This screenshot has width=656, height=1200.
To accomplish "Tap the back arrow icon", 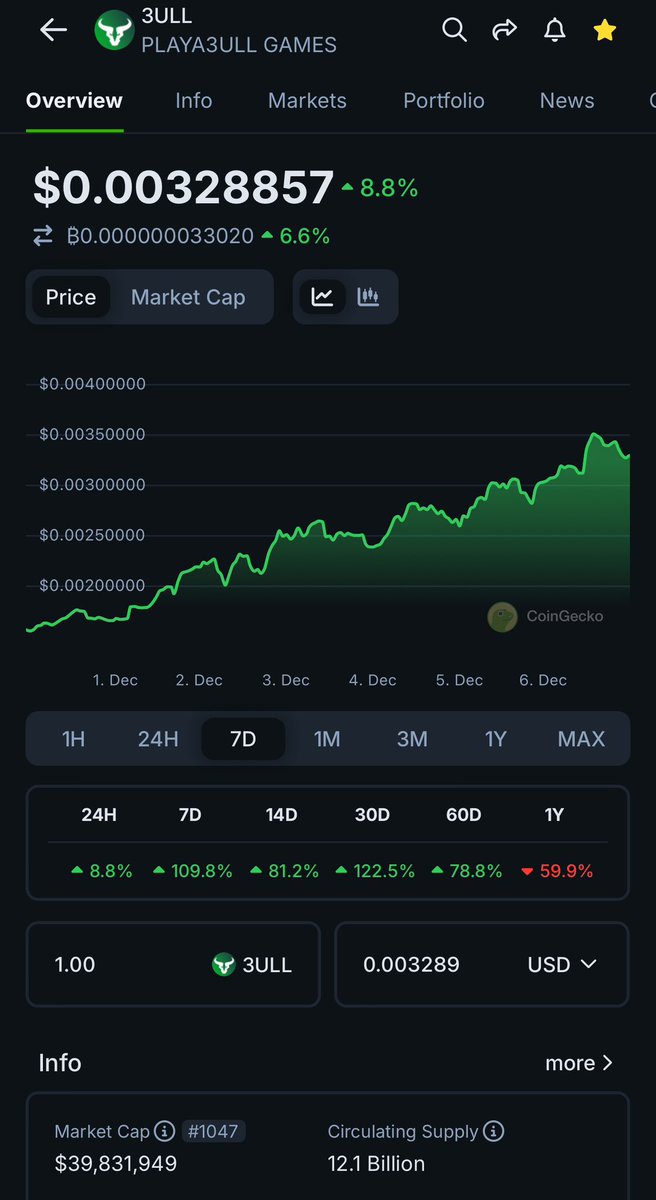I will click(53, 30).
